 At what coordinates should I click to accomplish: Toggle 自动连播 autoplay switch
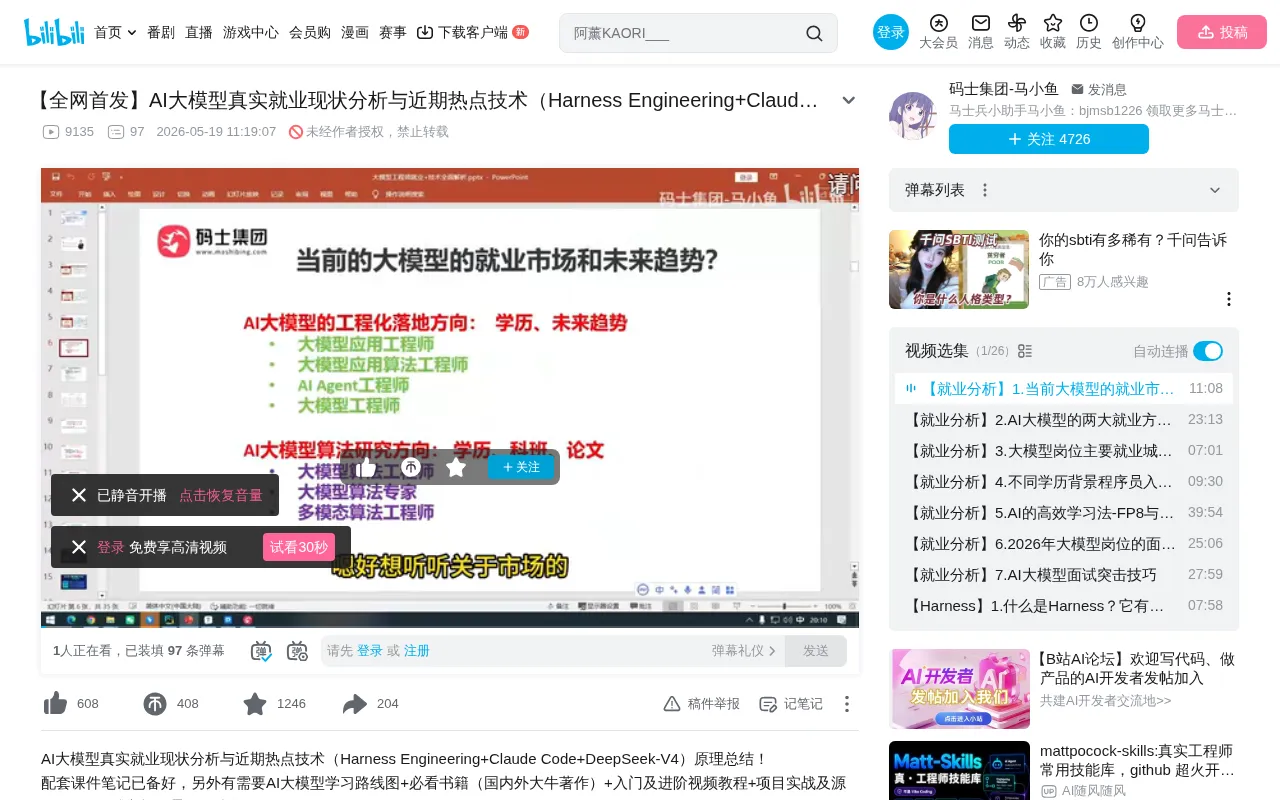click(1208, 351)
